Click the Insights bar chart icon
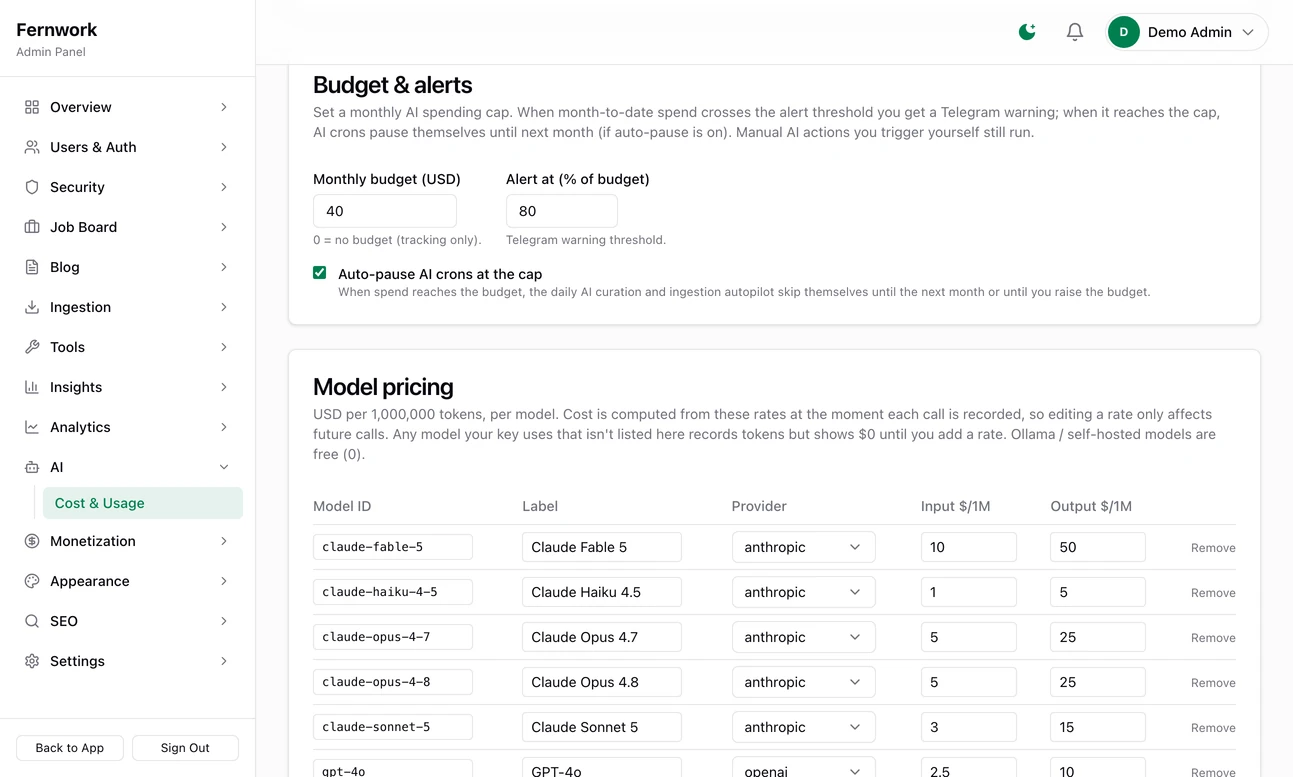 coord(32,387)
